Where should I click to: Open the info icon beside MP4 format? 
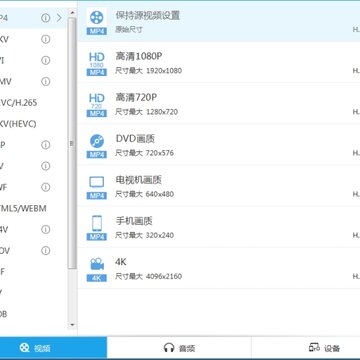point(45,18)
